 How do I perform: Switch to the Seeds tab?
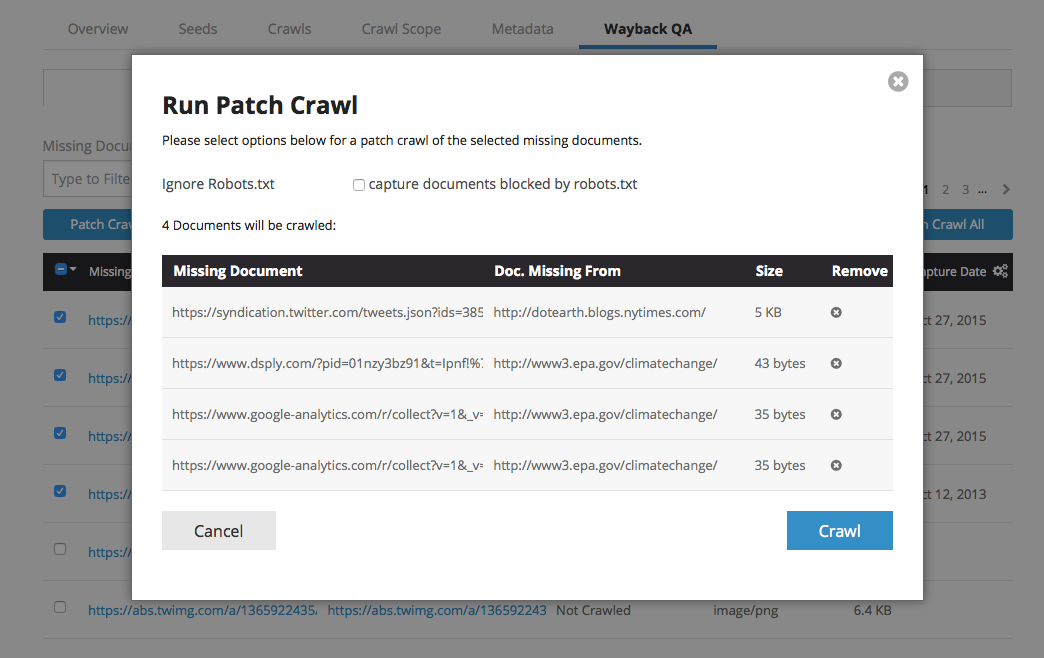[197, 29]
